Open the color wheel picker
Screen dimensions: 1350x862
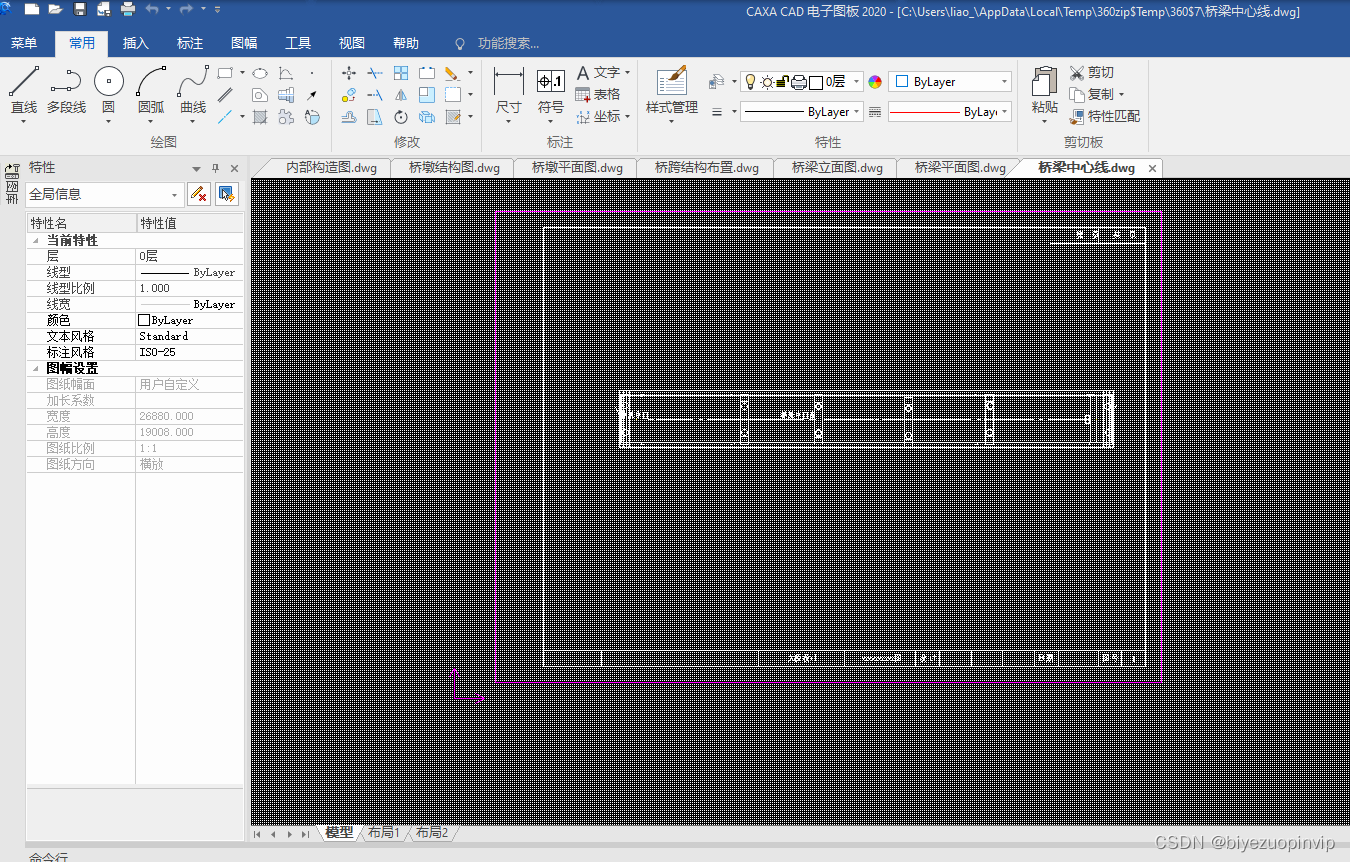pos(875,82)
